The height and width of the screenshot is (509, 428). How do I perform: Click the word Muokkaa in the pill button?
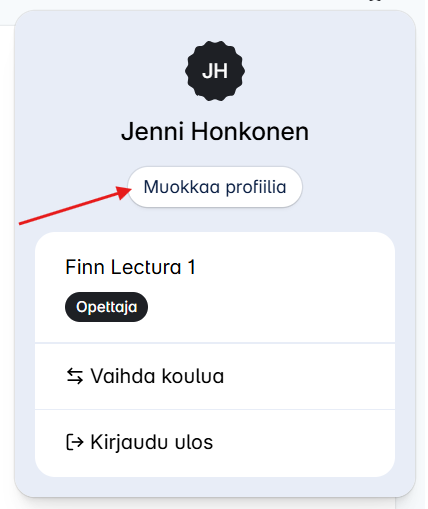[182, 187]
